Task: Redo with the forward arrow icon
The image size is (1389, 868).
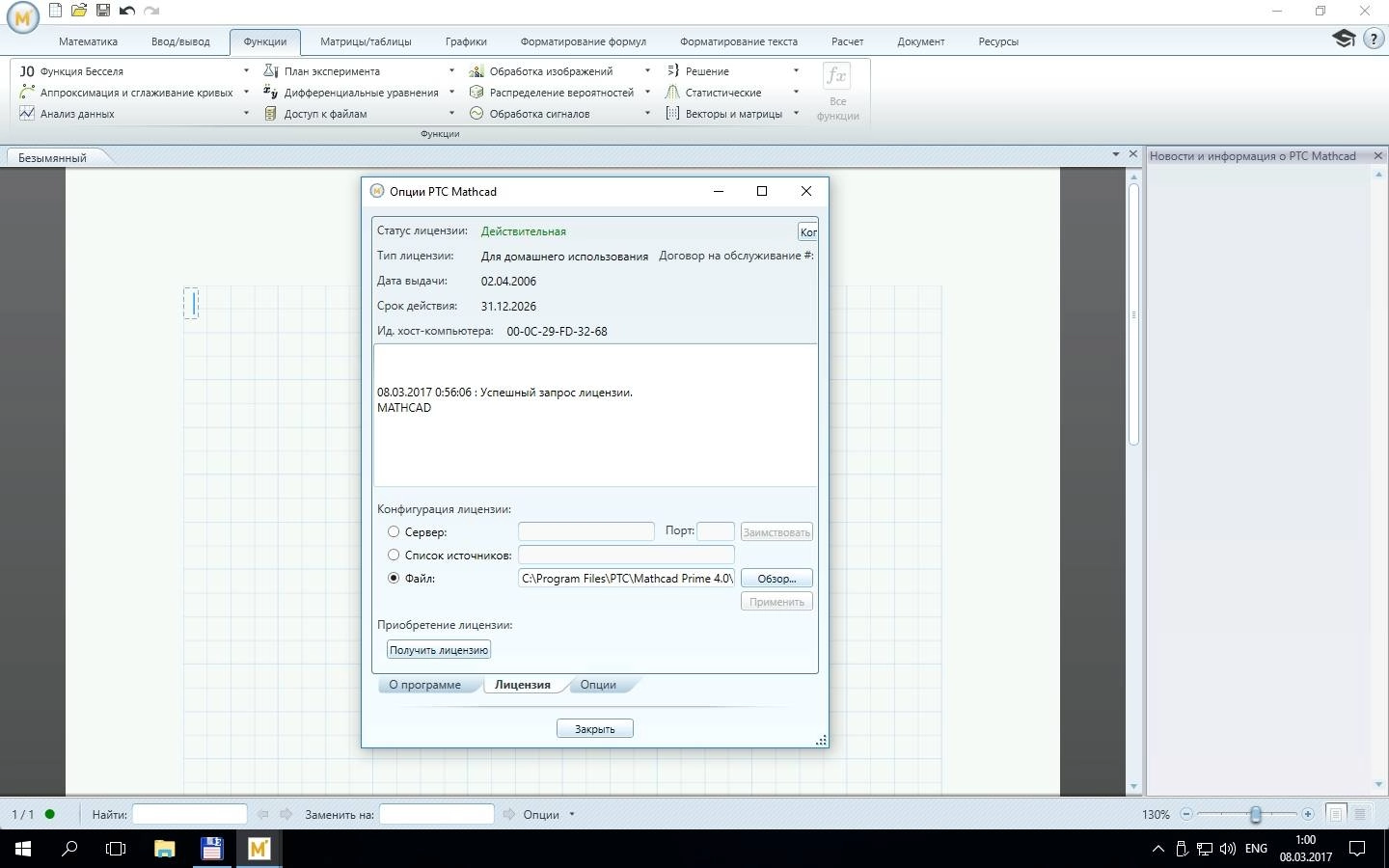Action: pos(151,11)
